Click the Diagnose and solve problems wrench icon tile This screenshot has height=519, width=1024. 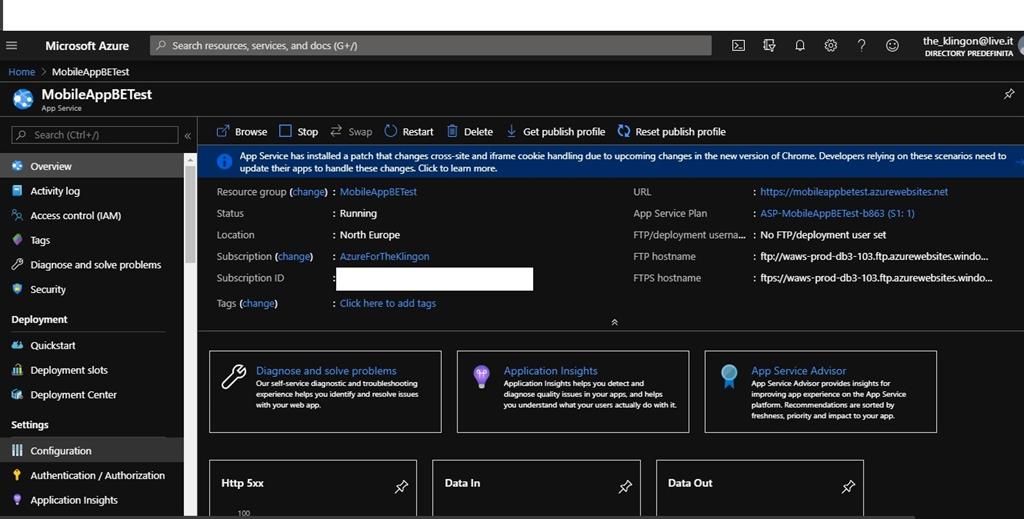coord(234,377)
